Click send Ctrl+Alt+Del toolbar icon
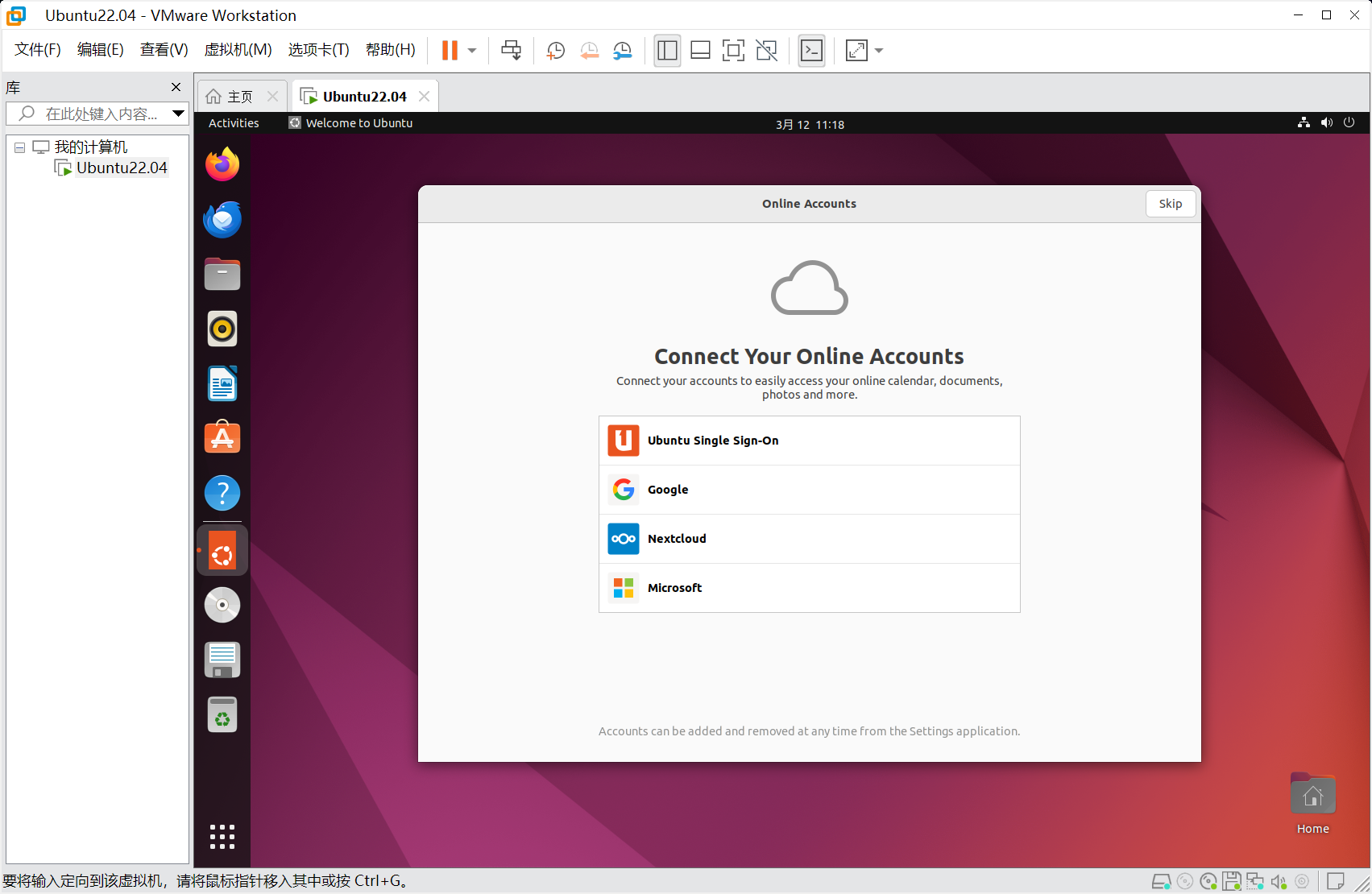This screenshot has width=1372, height=894. coord(511,51)
